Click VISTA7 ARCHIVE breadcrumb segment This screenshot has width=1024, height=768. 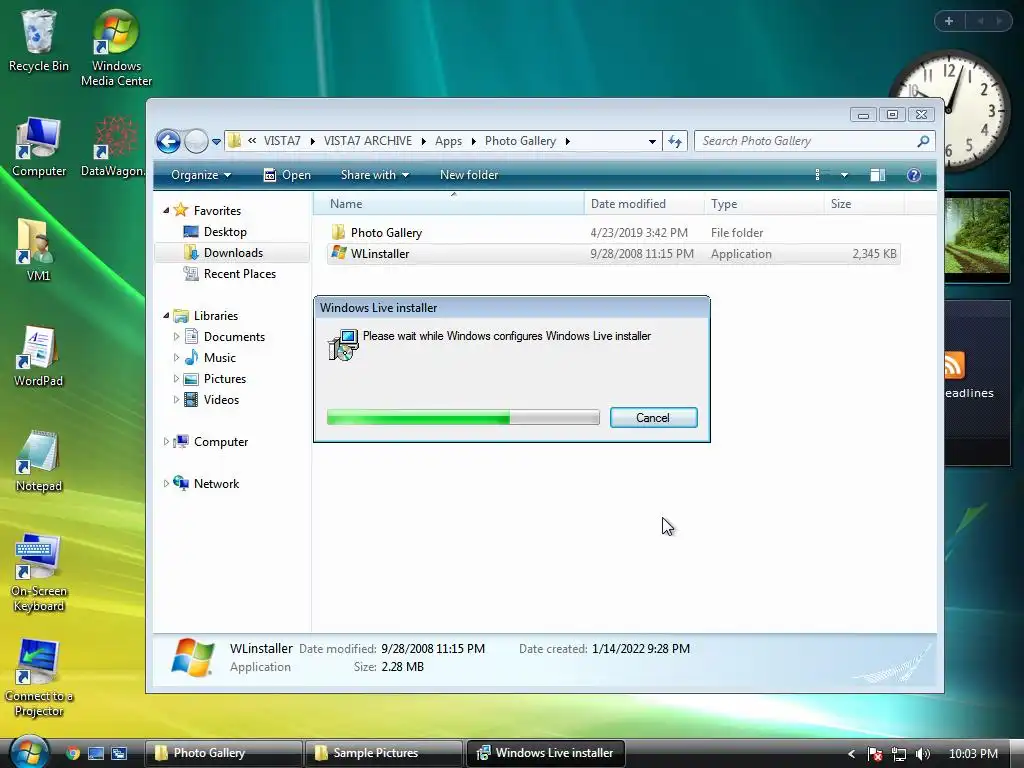pyautogui.click(x=368, y=141)
